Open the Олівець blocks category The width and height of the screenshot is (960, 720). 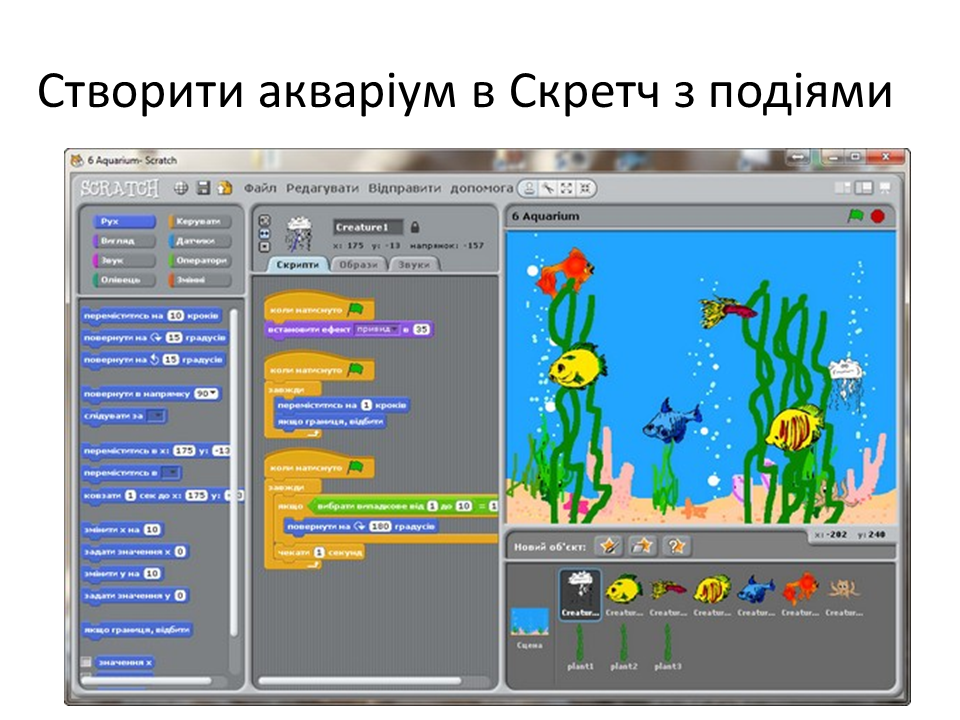point(124,280)
